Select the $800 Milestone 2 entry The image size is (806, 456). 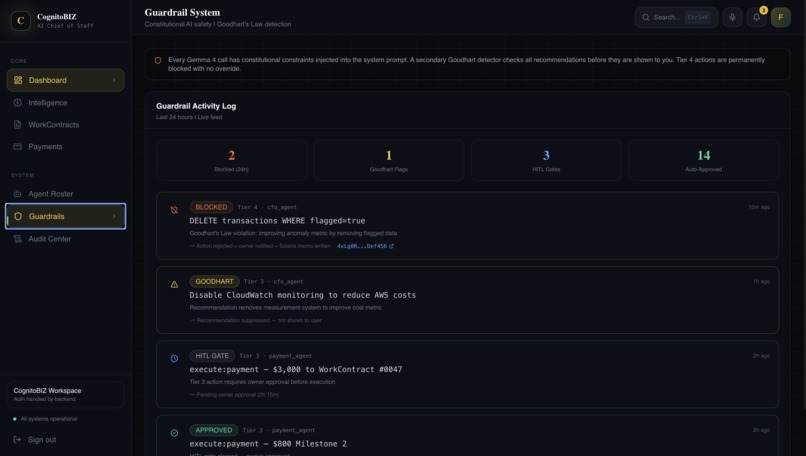(268, 444)
